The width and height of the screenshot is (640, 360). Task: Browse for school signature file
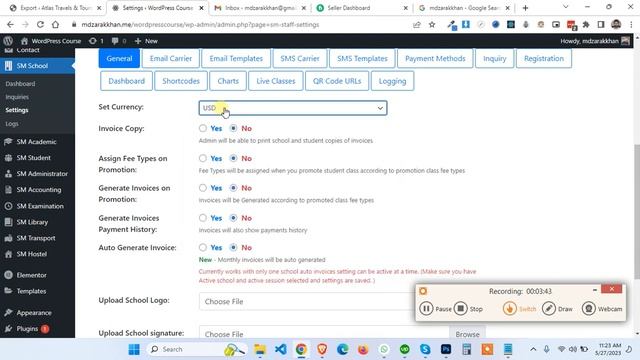(467, 334)
